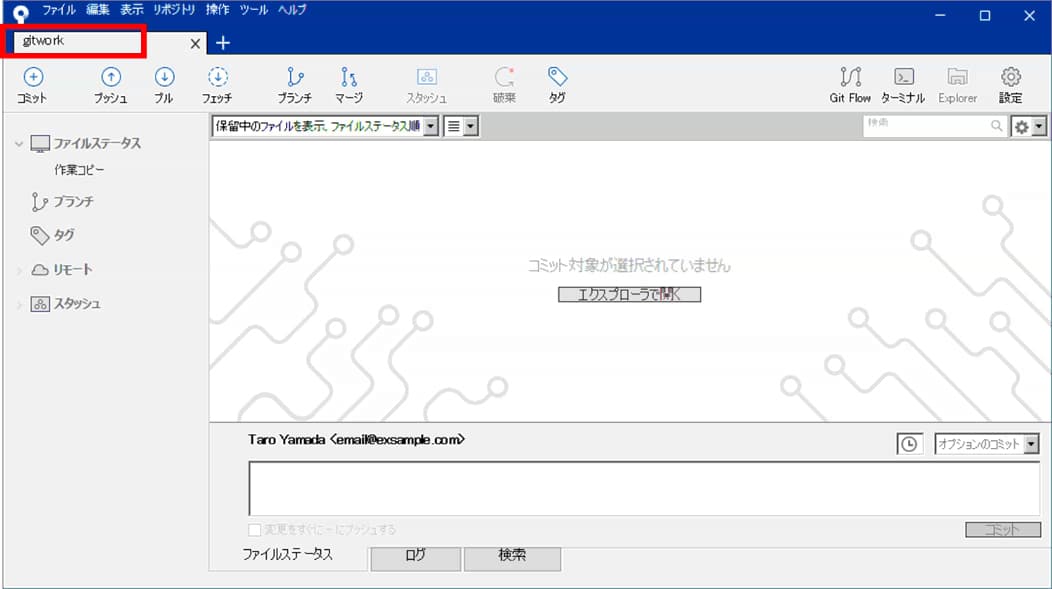Select リモート in the sidebar
Screen dimensions: 1052x589
[72, 270]
